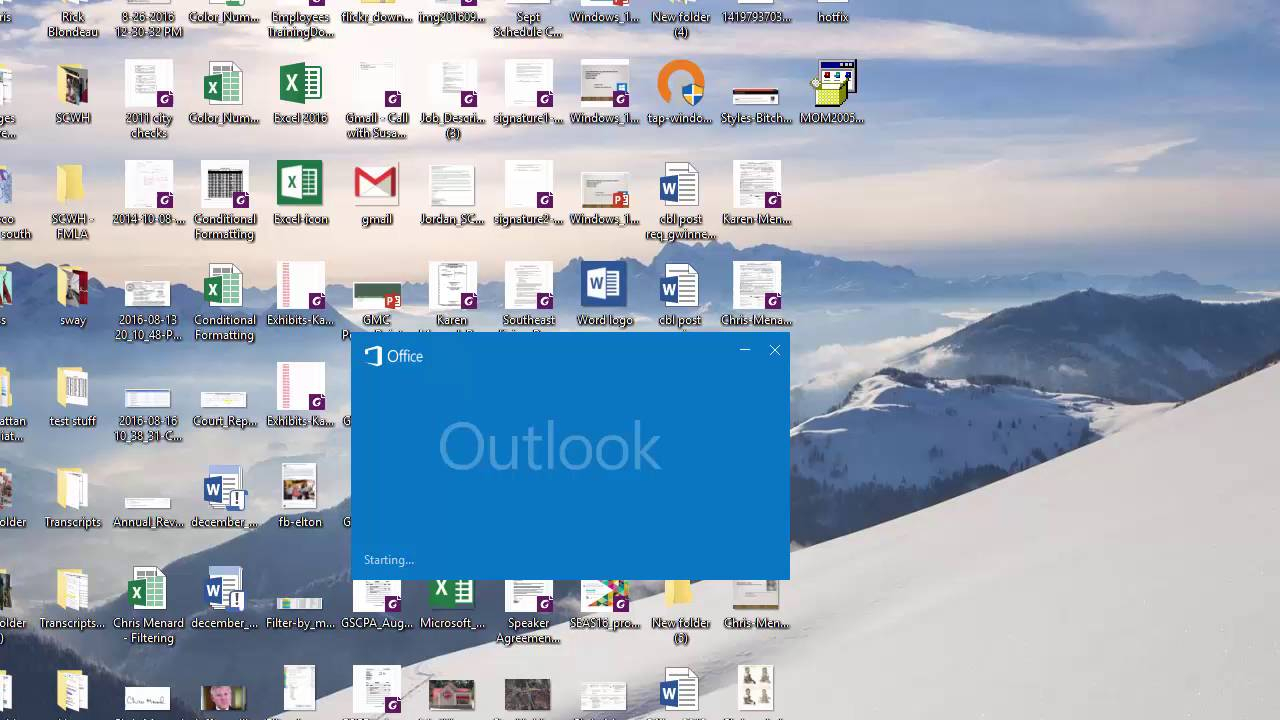Select the New folder (4) label

click(680, 24)
